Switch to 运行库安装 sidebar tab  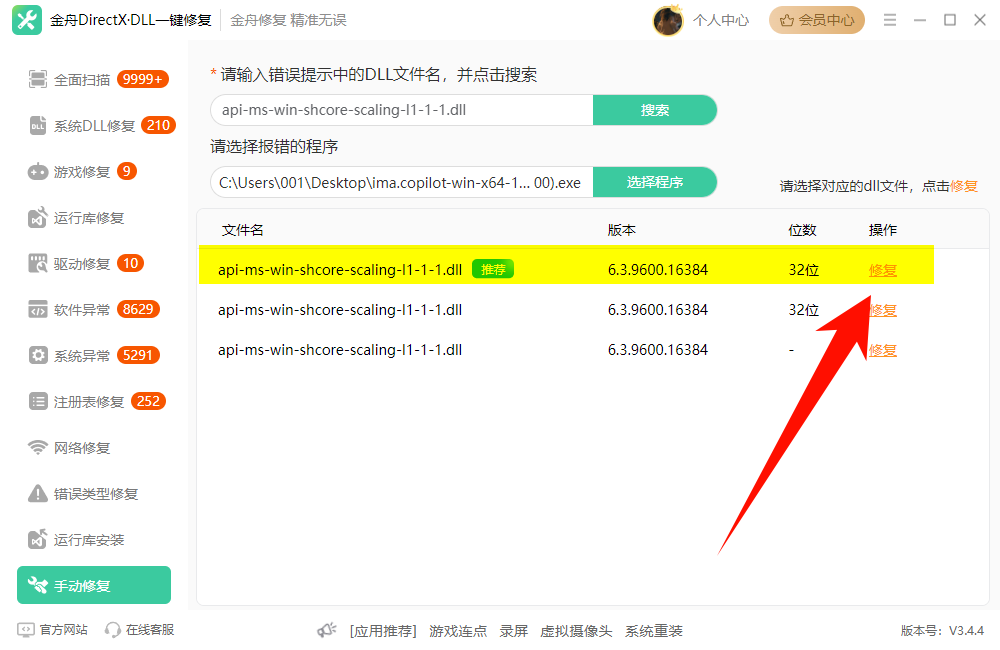click(x=88, y=540)
